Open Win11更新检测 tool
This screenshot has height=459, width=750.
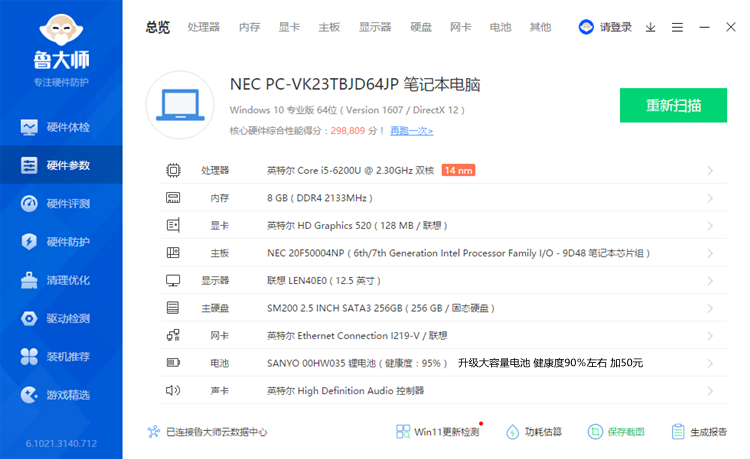tap(438, 432)
